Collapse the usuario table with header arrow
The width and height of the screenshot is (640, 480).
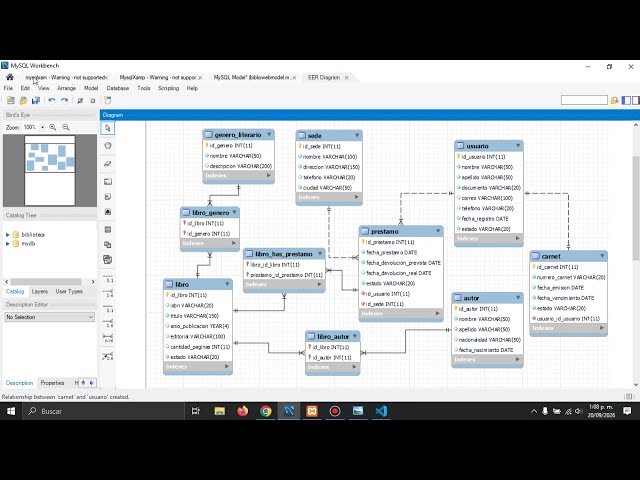(518, 146)
